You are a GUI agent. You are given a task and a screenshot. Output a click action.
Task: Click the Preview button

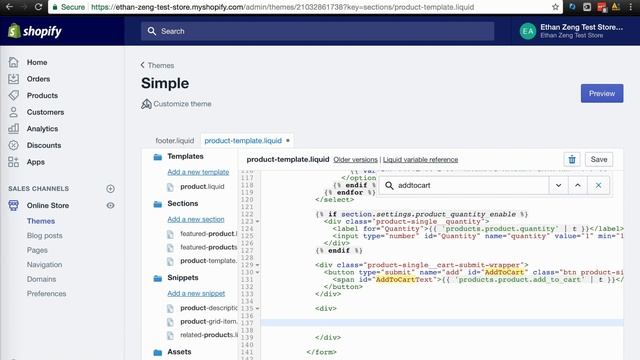click(602, 93)
